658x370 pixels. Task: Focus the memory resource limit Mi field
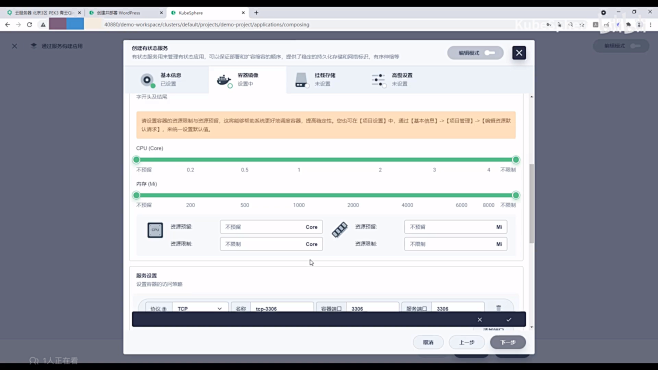(456, 244)
